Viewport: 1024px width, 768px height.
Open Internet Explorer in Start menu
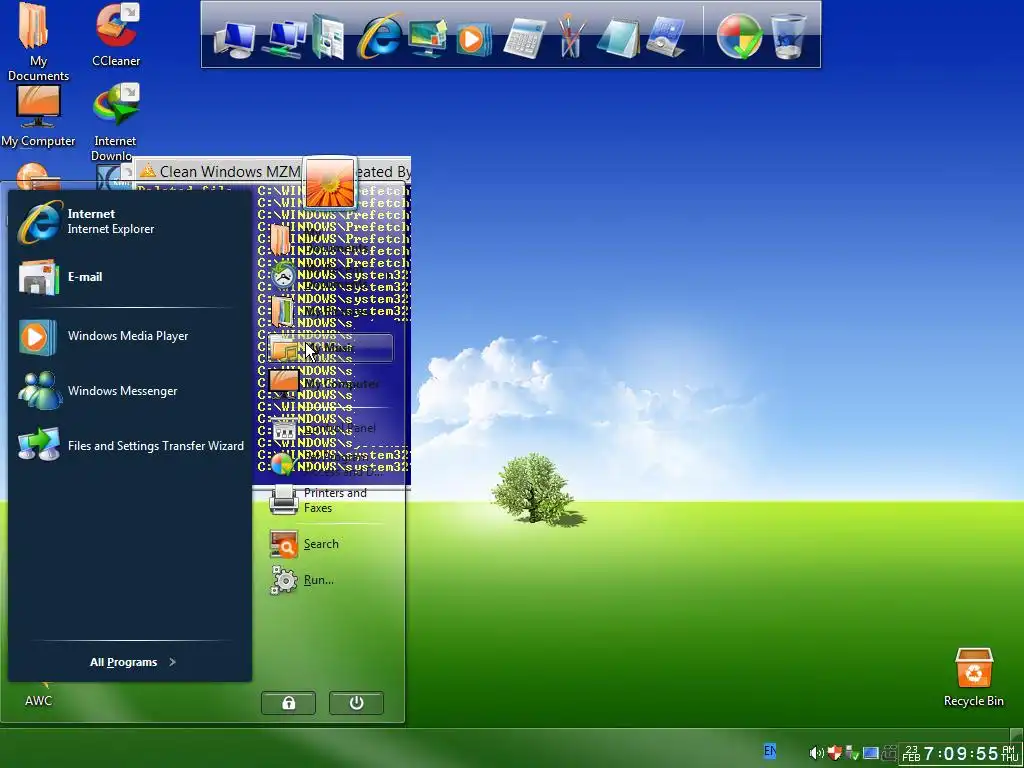129,221
